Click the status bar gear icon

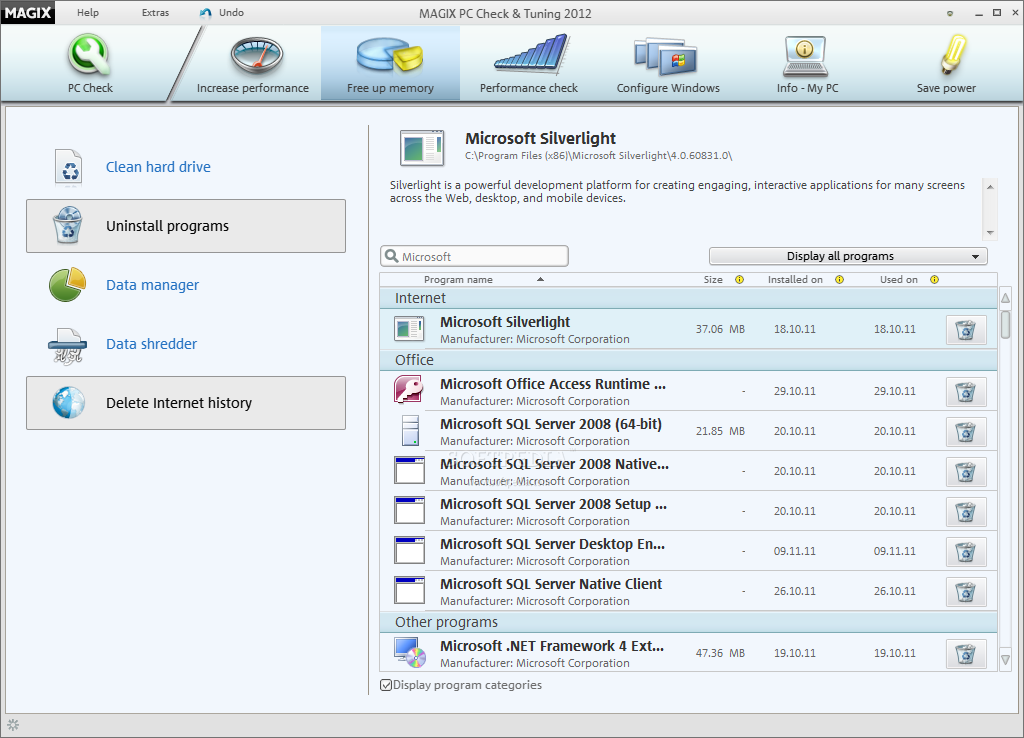(x=13, y=725)
